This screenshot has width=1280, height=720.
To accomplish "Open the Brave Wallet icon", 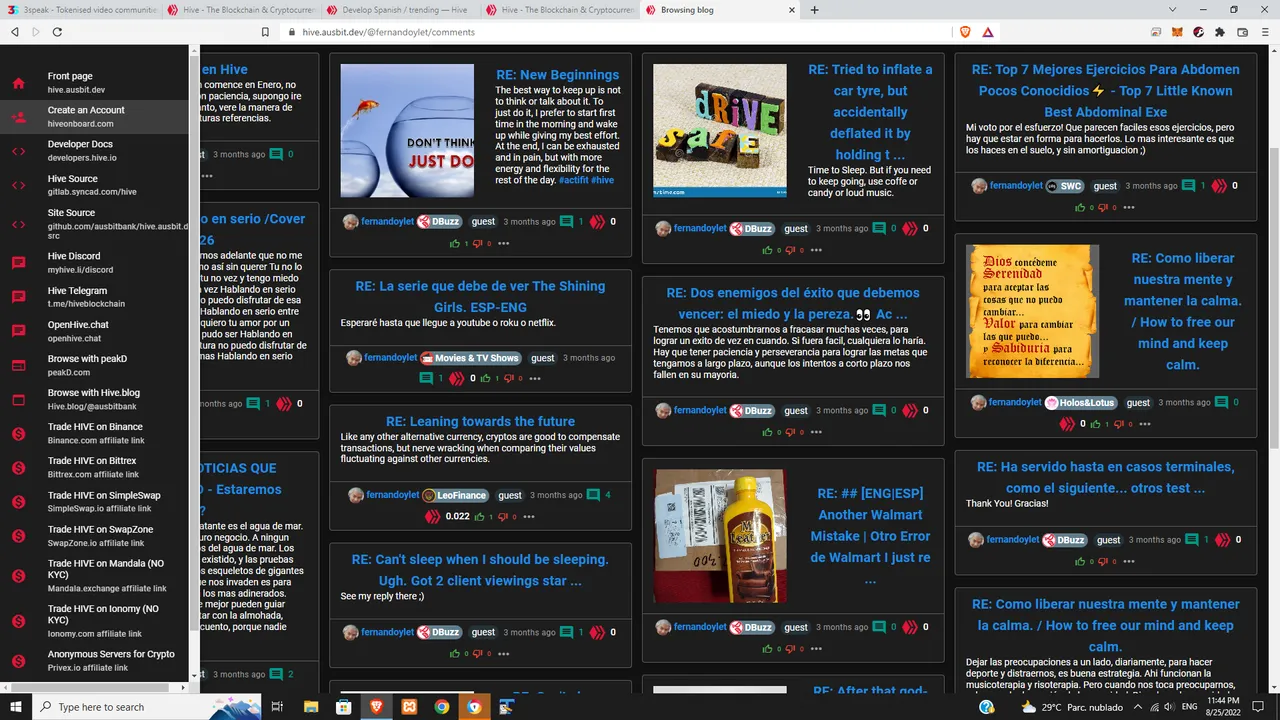I will click(x=1242, y=32).
